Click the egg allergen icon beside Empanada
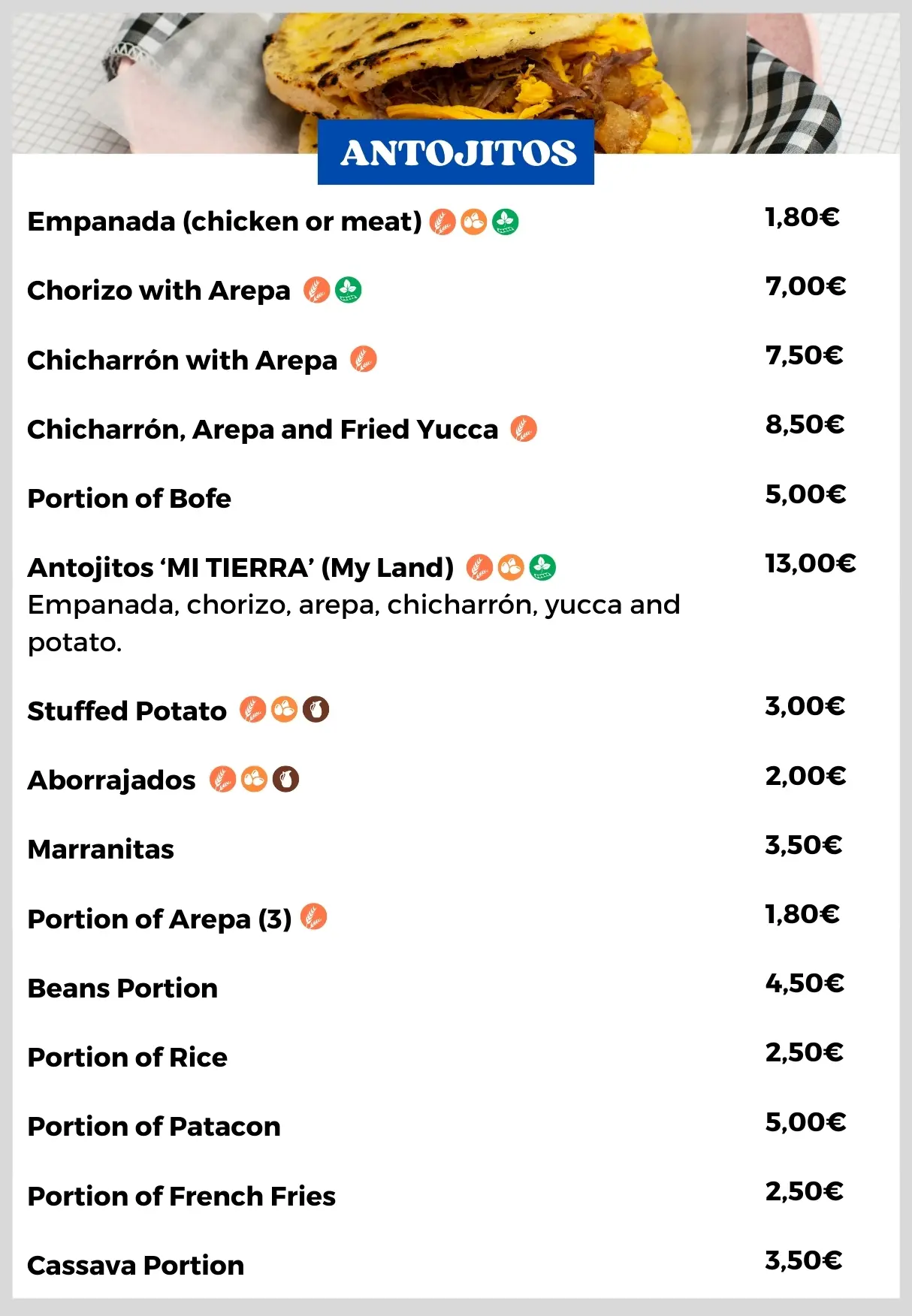This screenshot has height=1316, width=912. click(474, 222)
